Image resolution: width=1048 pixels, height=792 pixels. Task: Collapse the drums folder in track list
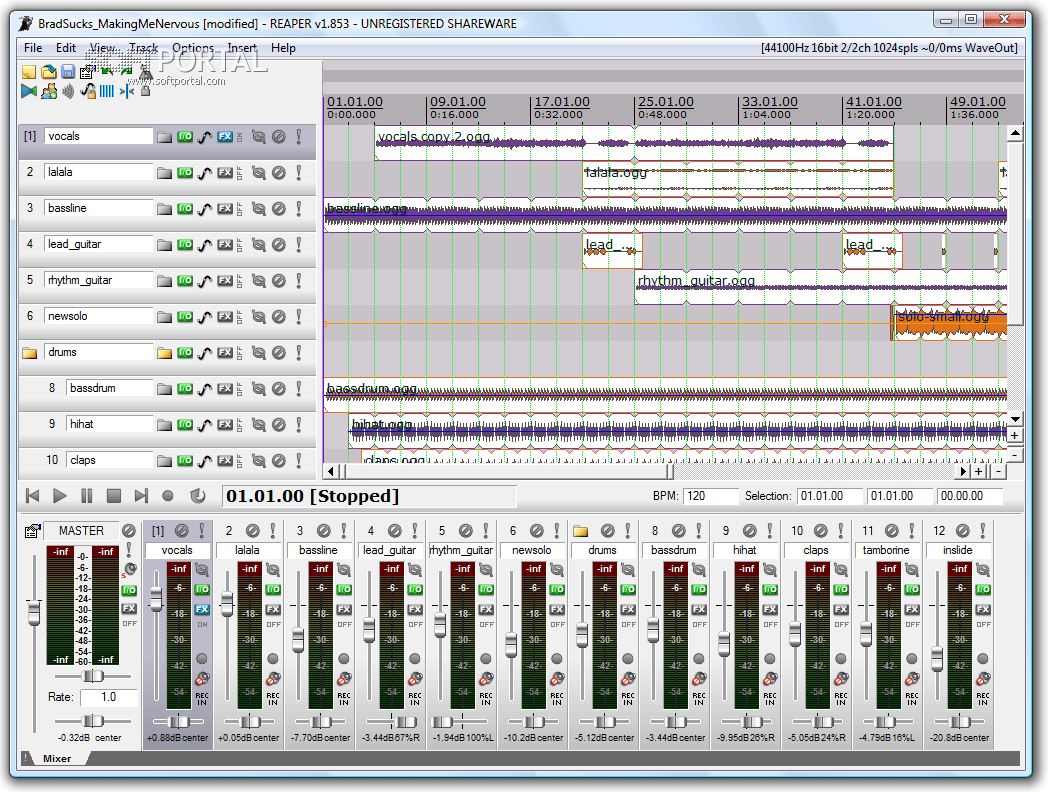tap(29, 353)
